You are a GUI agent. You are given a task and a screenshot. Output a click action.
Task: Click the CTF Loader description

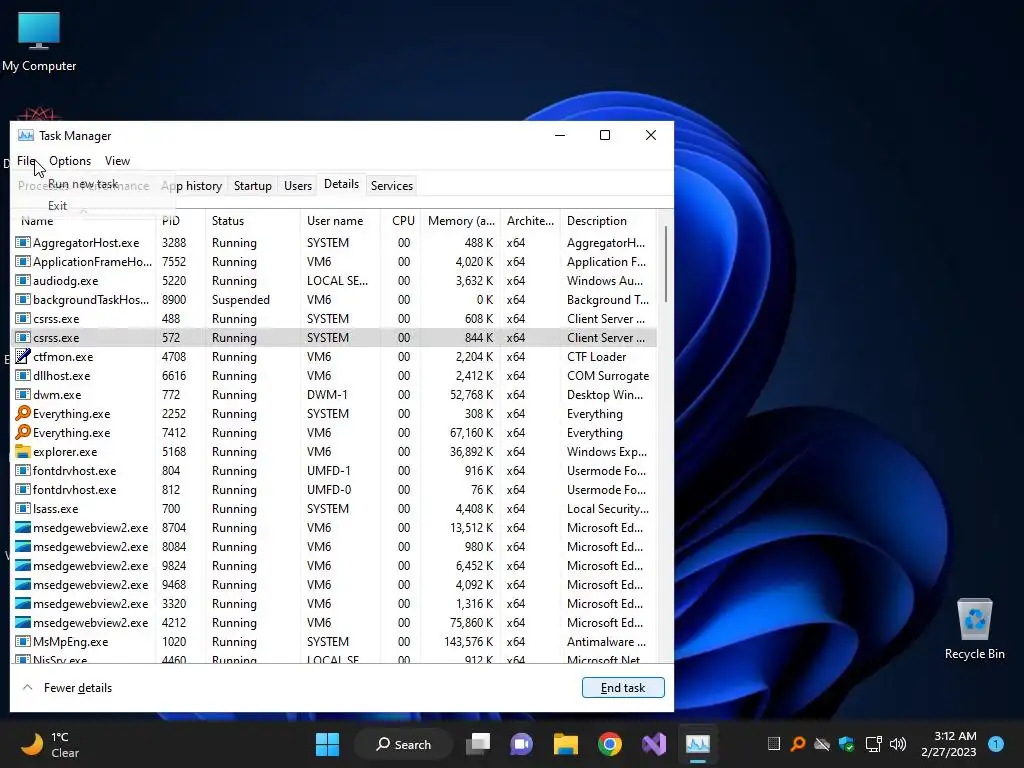[596, 357]
